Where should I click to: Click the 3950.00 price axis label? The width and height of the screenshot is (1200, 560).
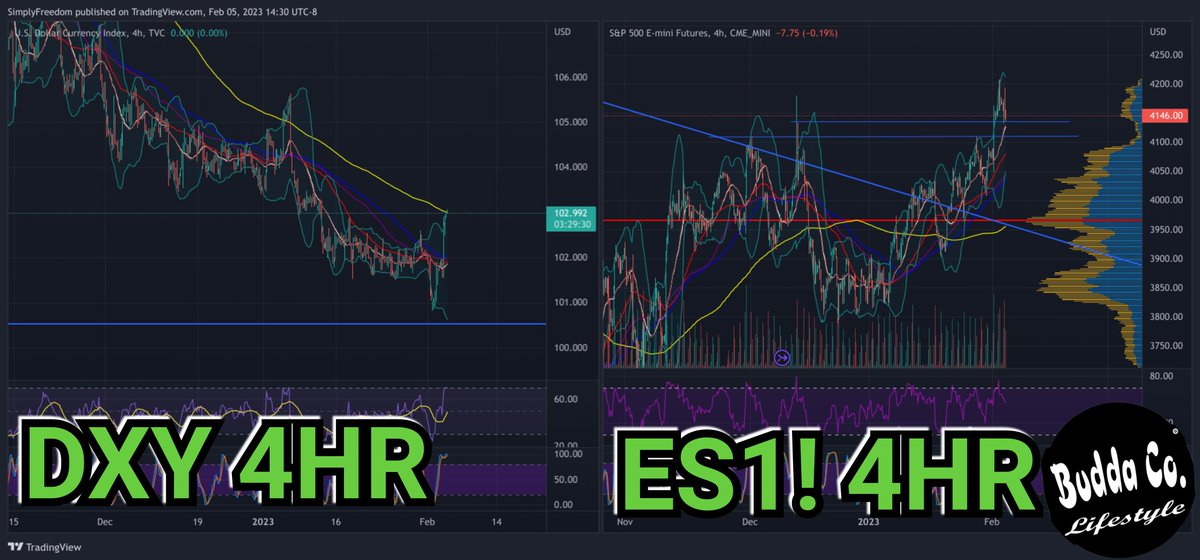click(x=1165, y=230)
